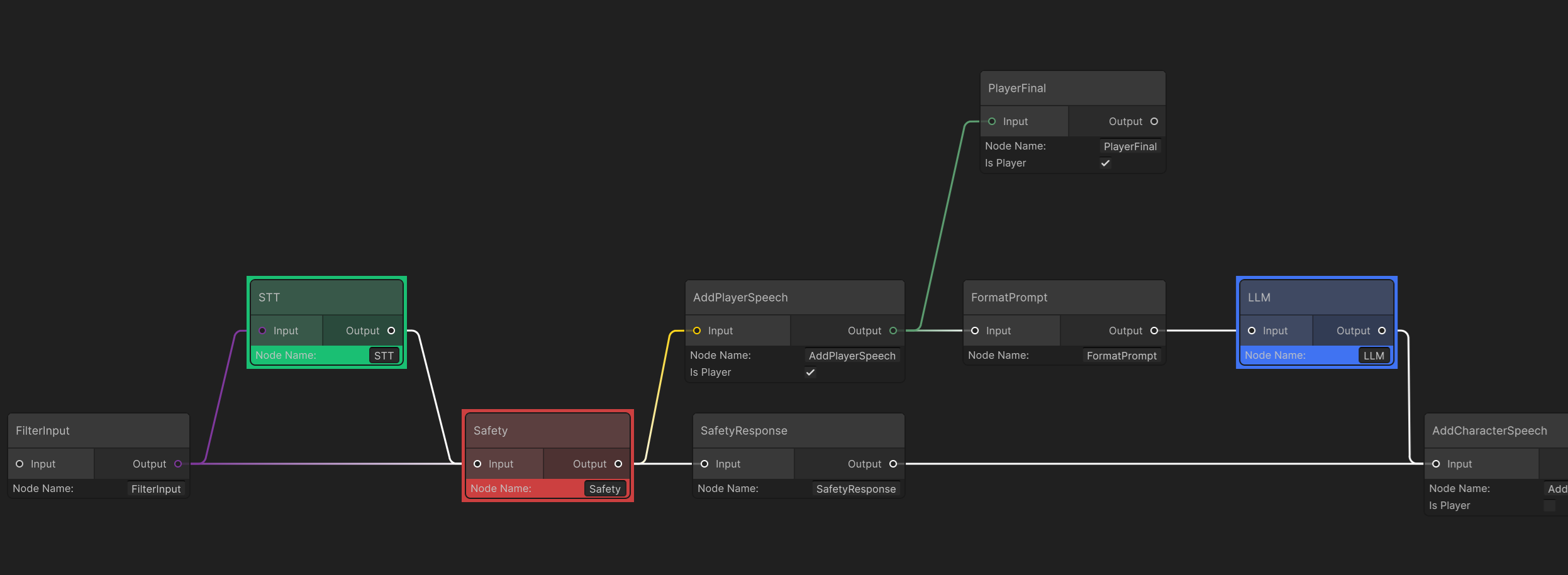The width and height of the screenshot is (1568, 575).
Task: Toggle the Is Player checkbox on PlayerFinal
Action: [1105, 163]
